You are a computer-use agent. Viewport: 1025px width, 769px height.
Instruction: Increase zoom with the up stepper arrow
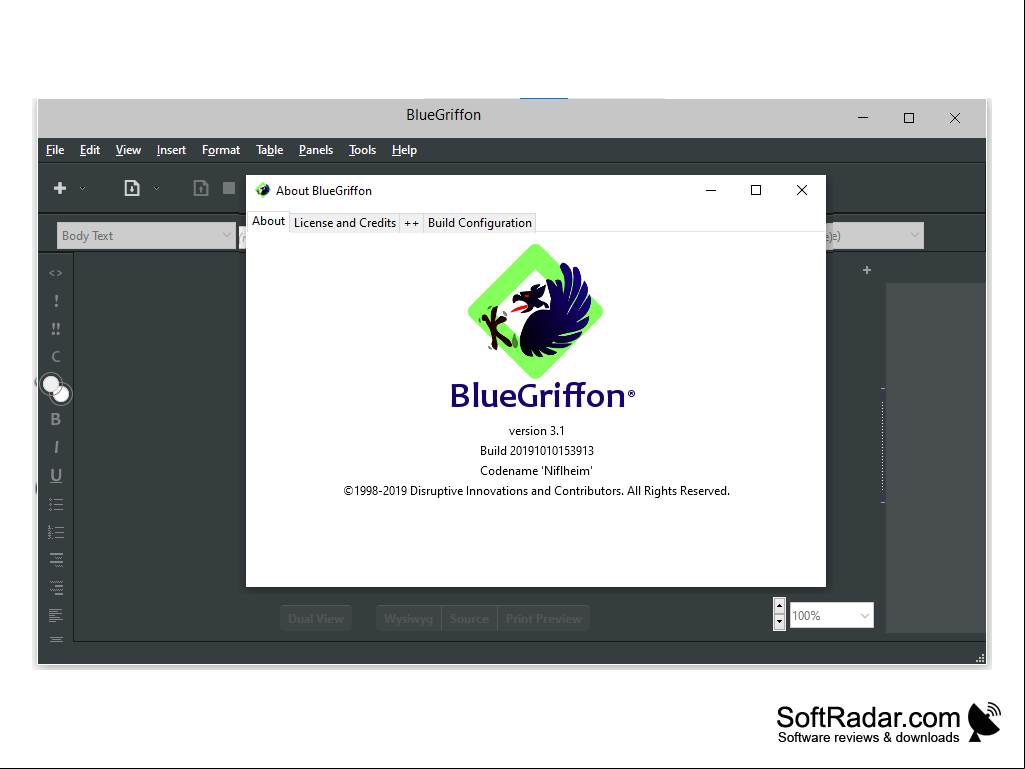click(779, 606)
